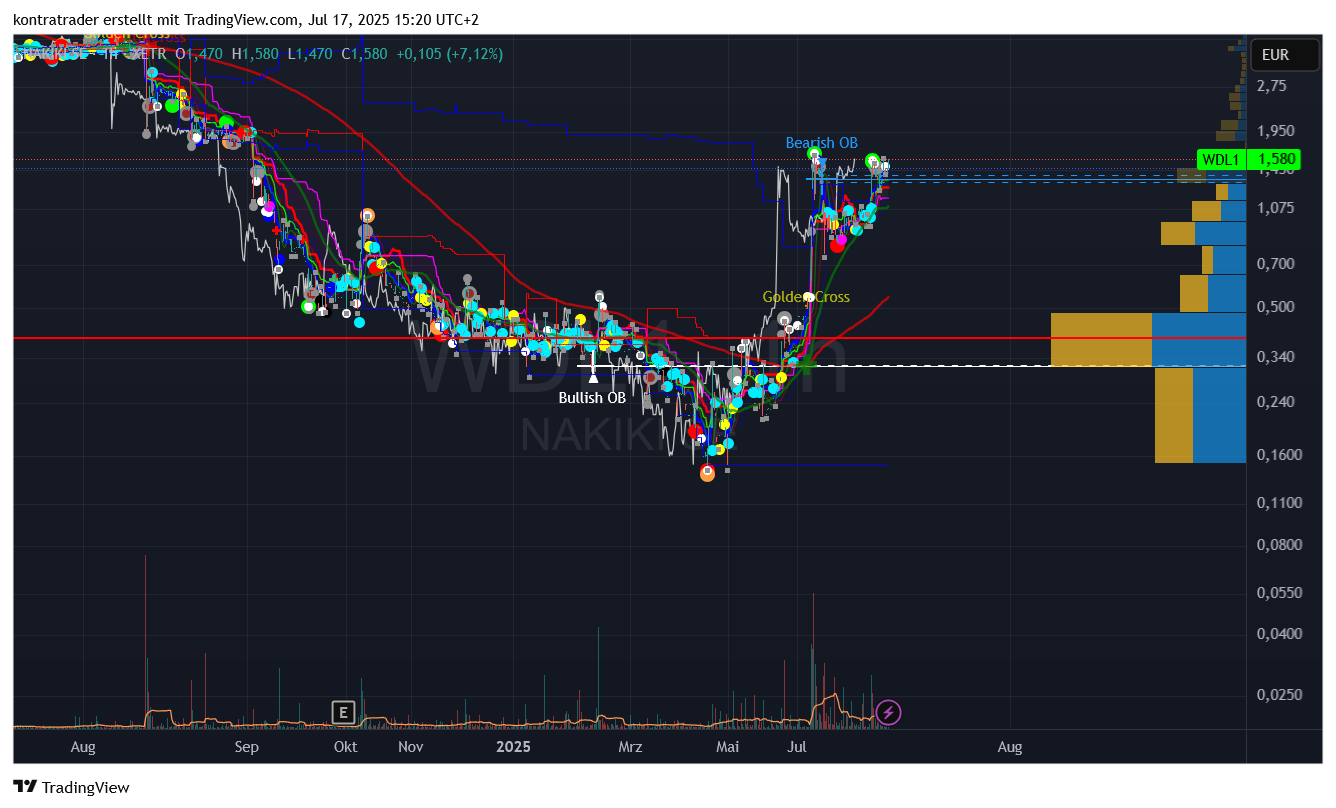Select the 'Bearish OB' annotation label
The image size is (1336, 808).
[x=821, y=143]
